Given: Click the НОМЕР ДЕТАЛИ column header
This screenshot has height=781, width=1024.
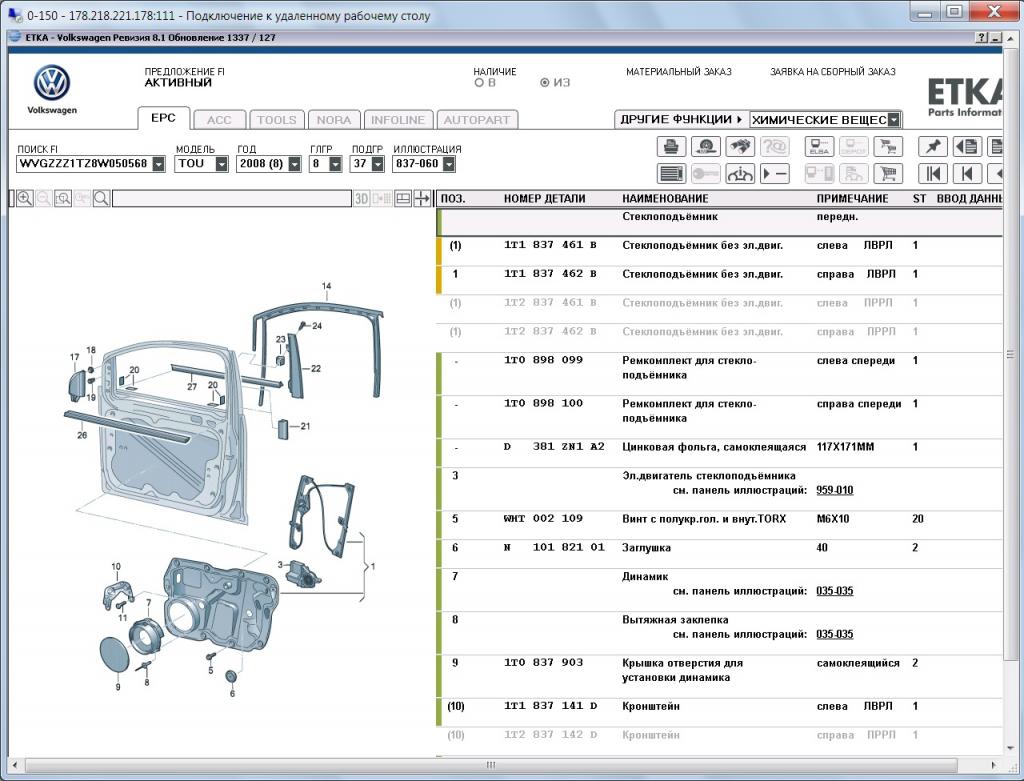Looking at the screenshot, I should 545,199.
